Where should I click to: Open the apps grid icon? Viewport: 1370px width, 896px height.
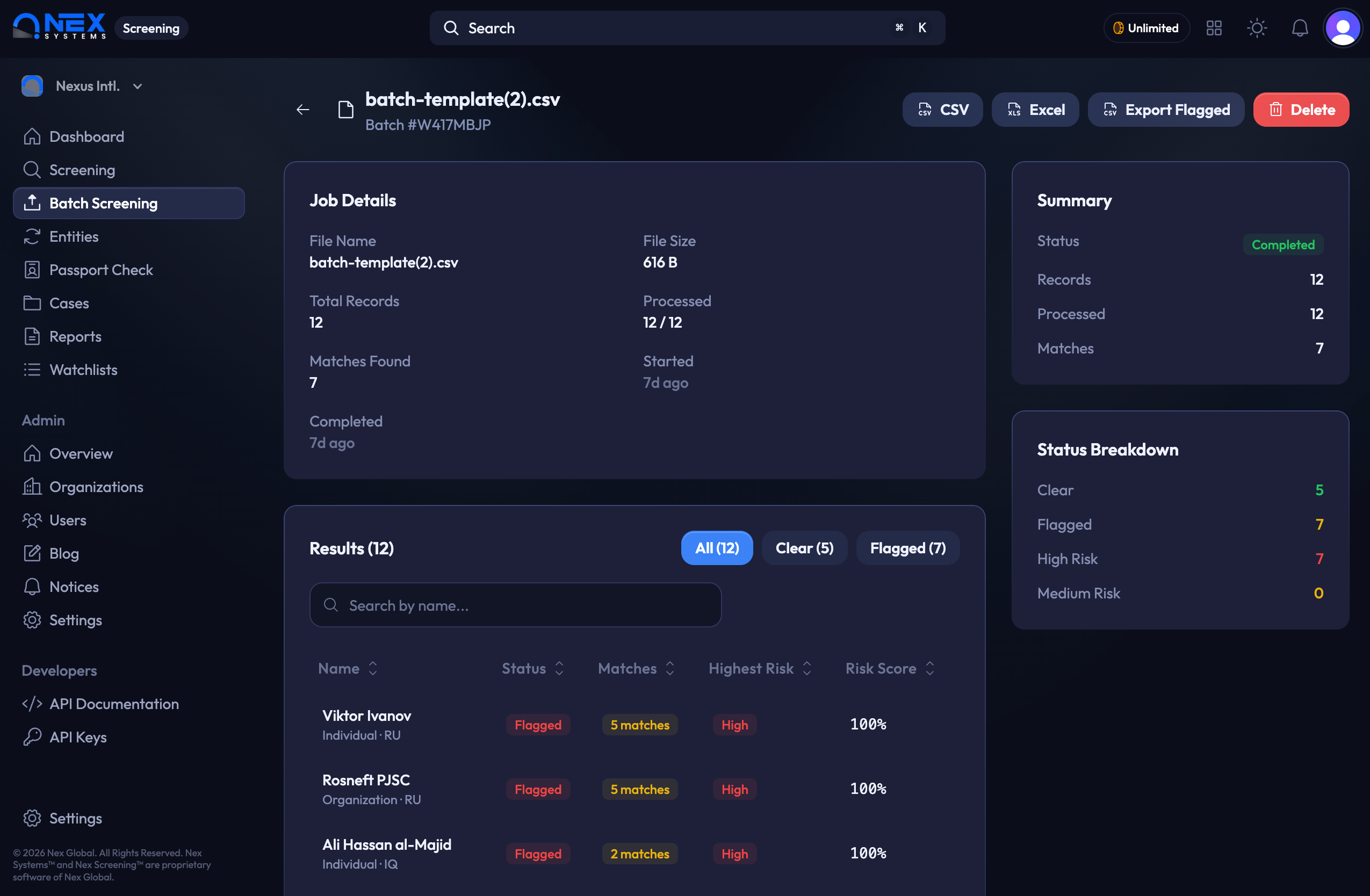click(x=1214, y=28)
